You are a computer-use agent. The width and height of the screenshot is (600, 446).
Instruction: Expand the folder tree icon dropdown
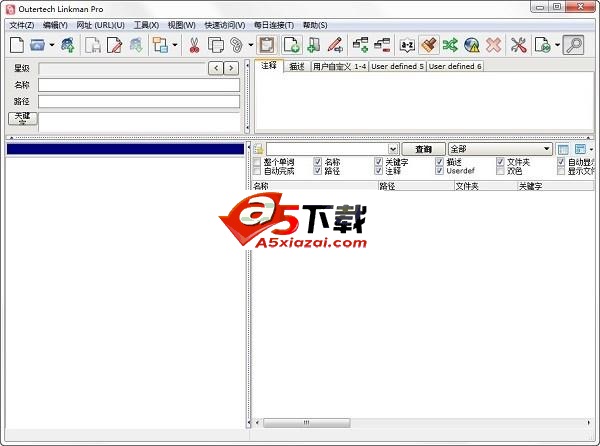coord(175,45)
